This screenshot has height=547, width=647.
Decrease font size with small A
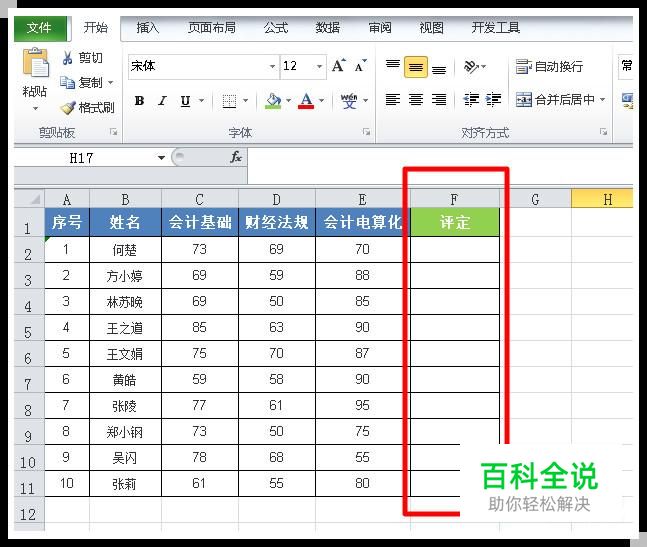click(361, 66)
